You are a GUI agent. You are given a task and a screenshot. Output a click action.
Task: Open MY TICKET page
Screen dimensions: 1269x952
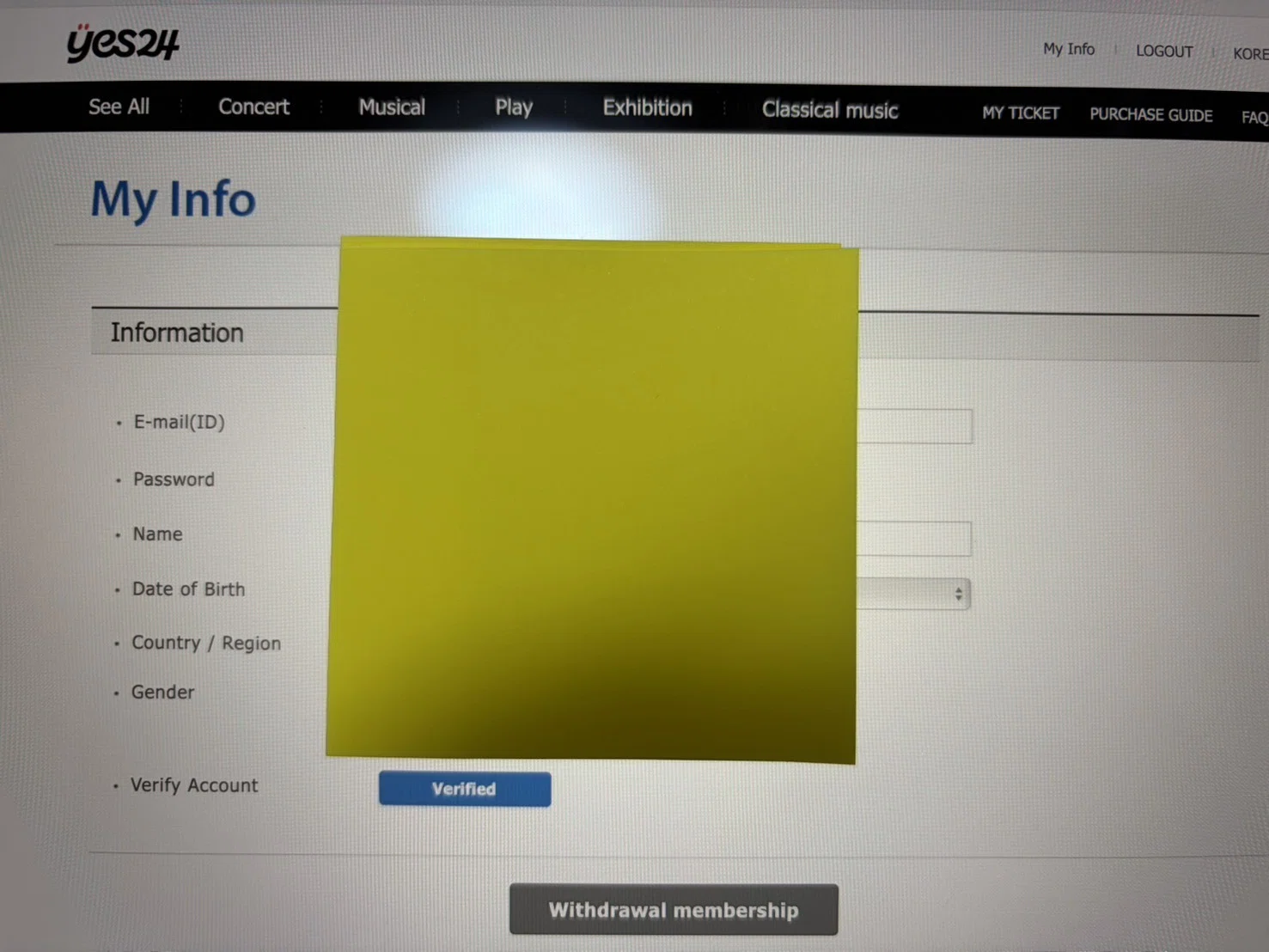pos(1021,113)
